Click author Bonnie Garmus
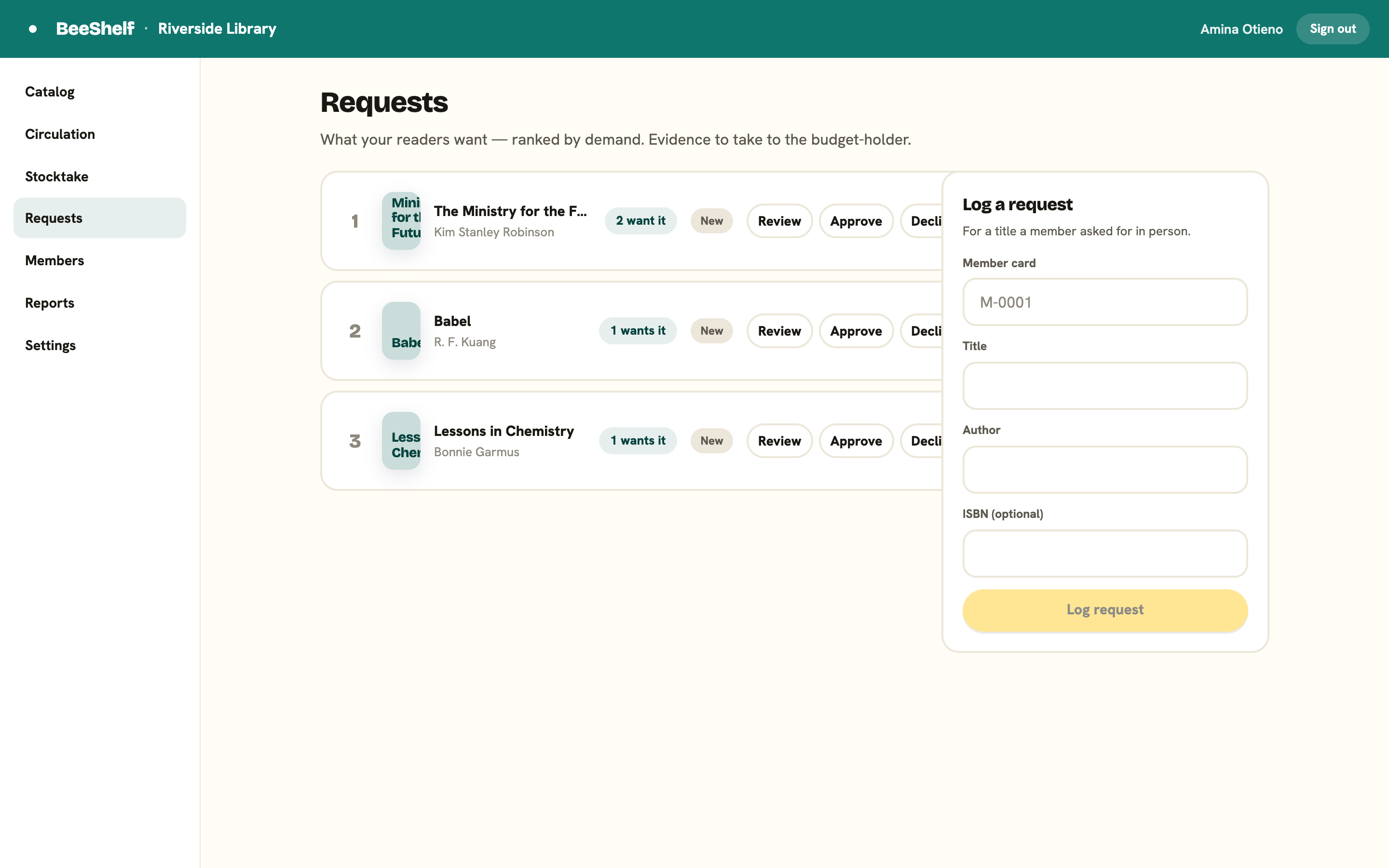 [477, 452]
